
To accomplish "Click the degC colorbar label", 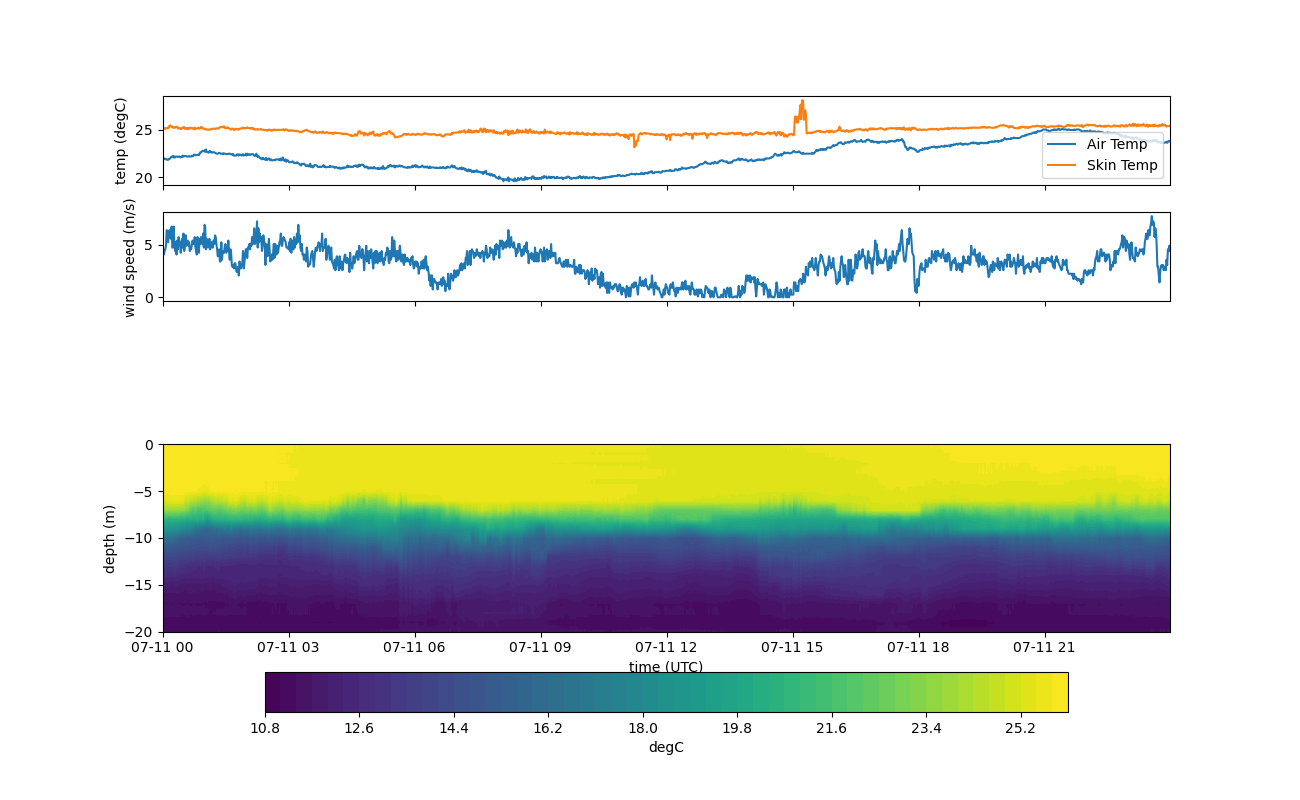I will [x=666, y=747].
